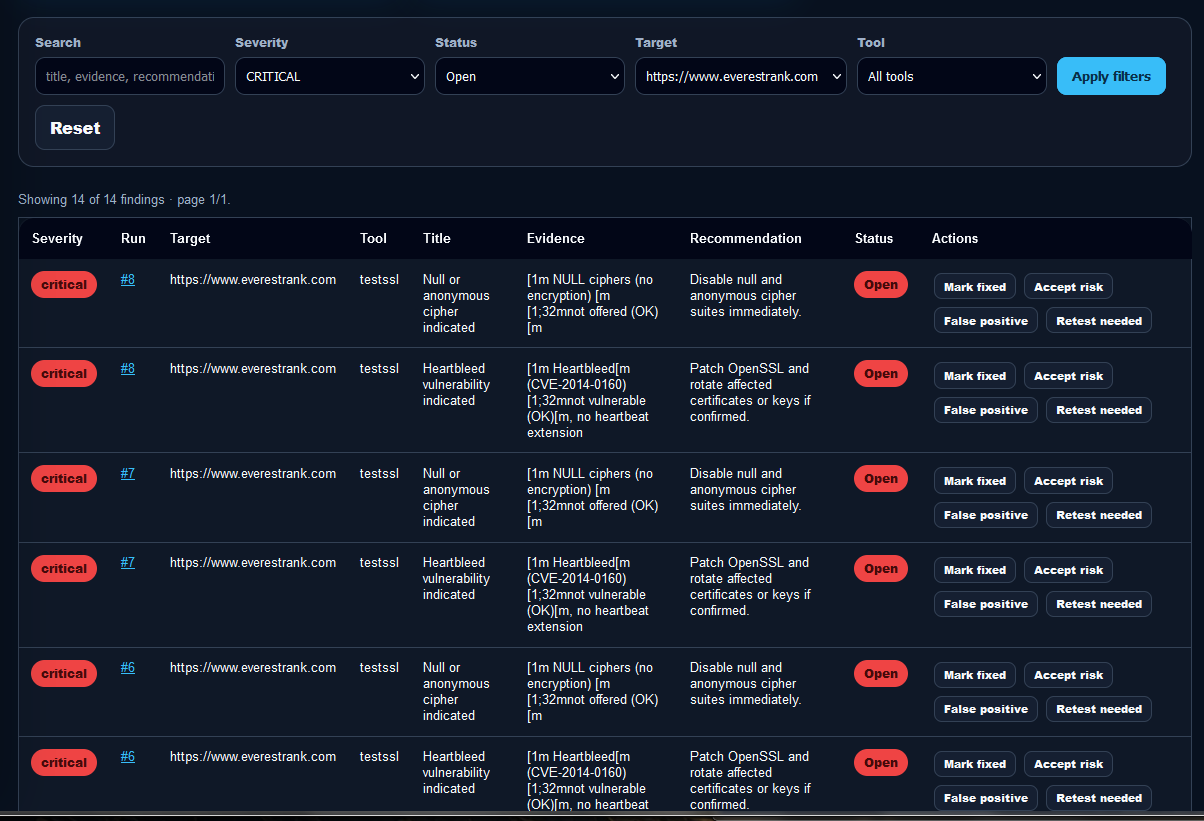Mark fixed the run #6 Null cipher finding
The image size is (1204, 821).
point(975,675)
